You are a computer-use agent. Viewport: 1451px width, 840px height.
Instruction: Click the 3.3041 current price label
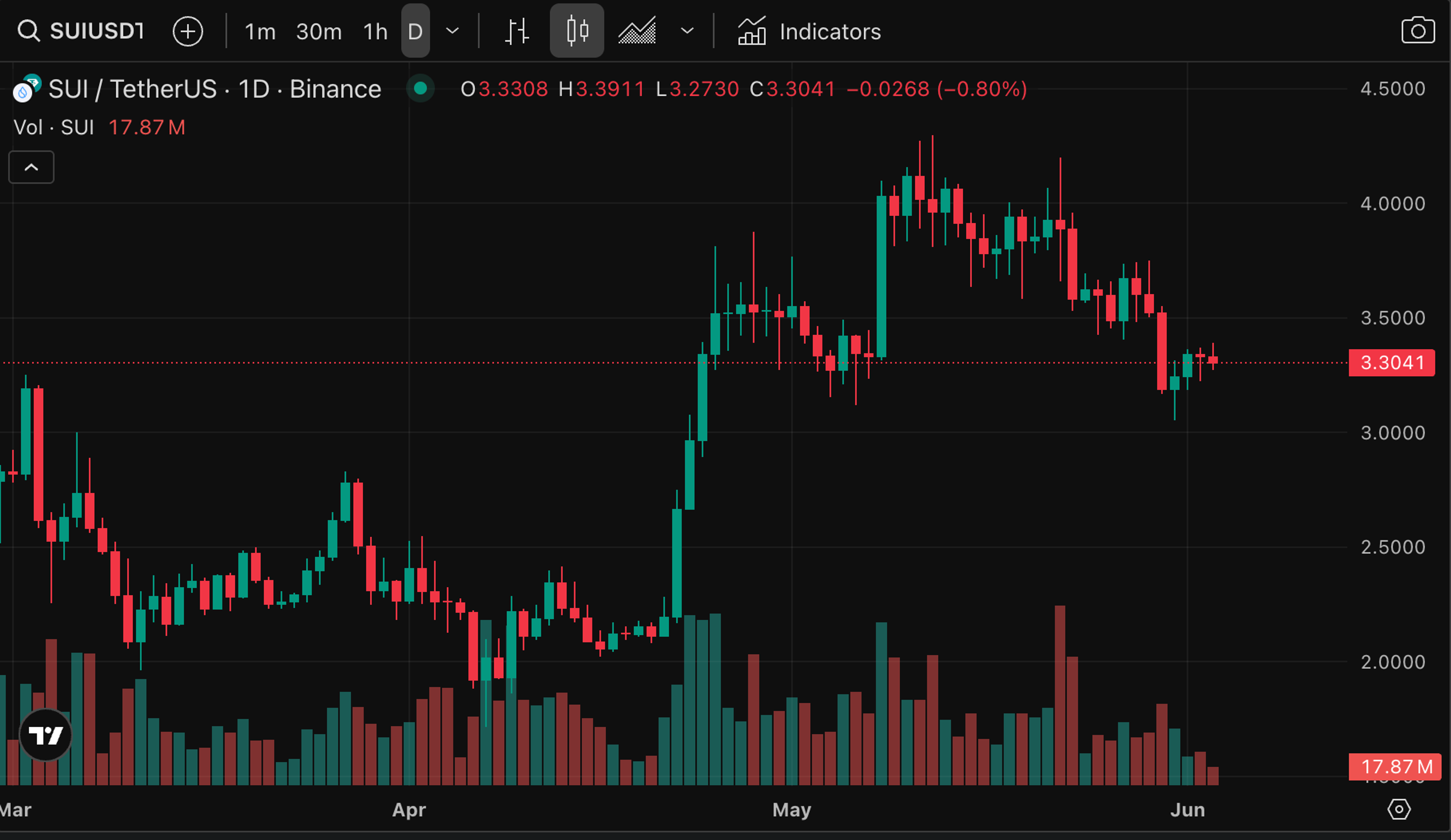point(1391,363)
